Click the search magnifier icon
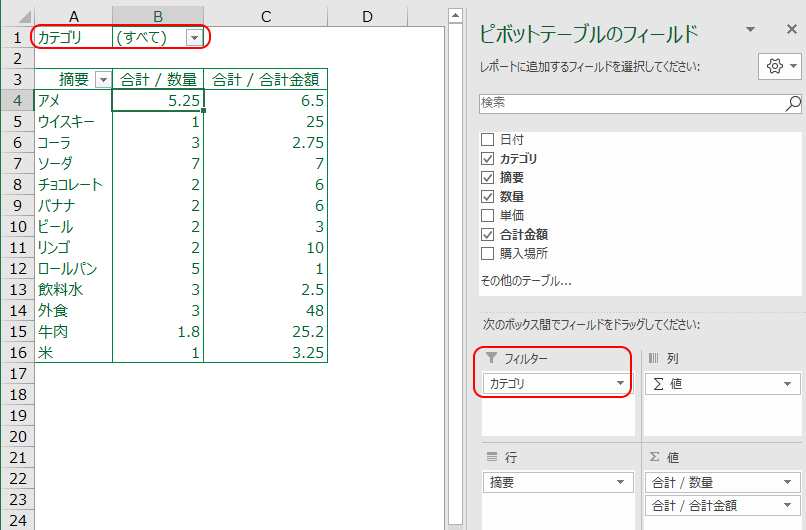The height and width of the screenshot is (530, 806). [x=793, y=103]
